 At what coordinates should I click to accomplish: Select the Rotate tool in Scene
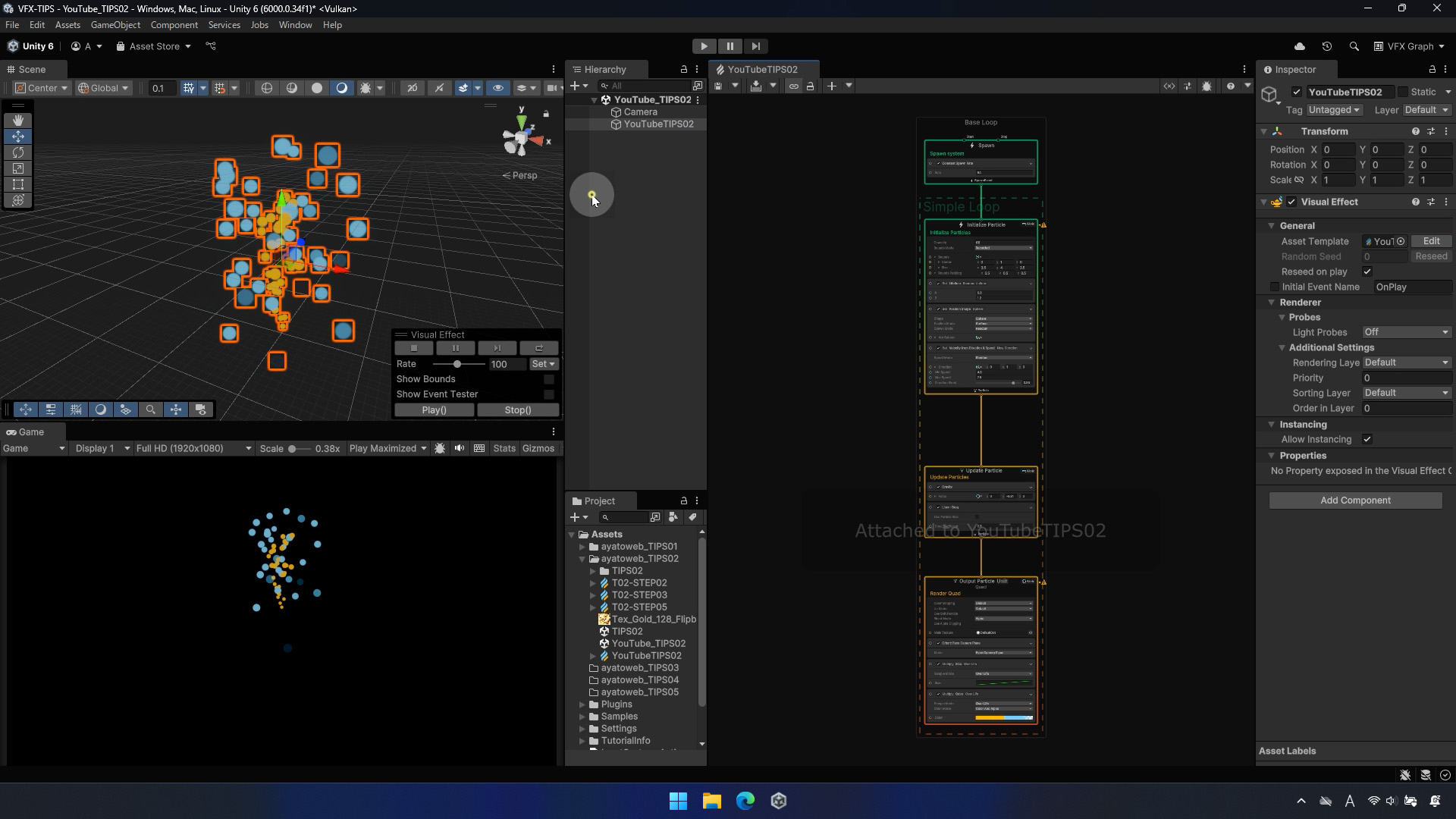(x=18, y=152)
